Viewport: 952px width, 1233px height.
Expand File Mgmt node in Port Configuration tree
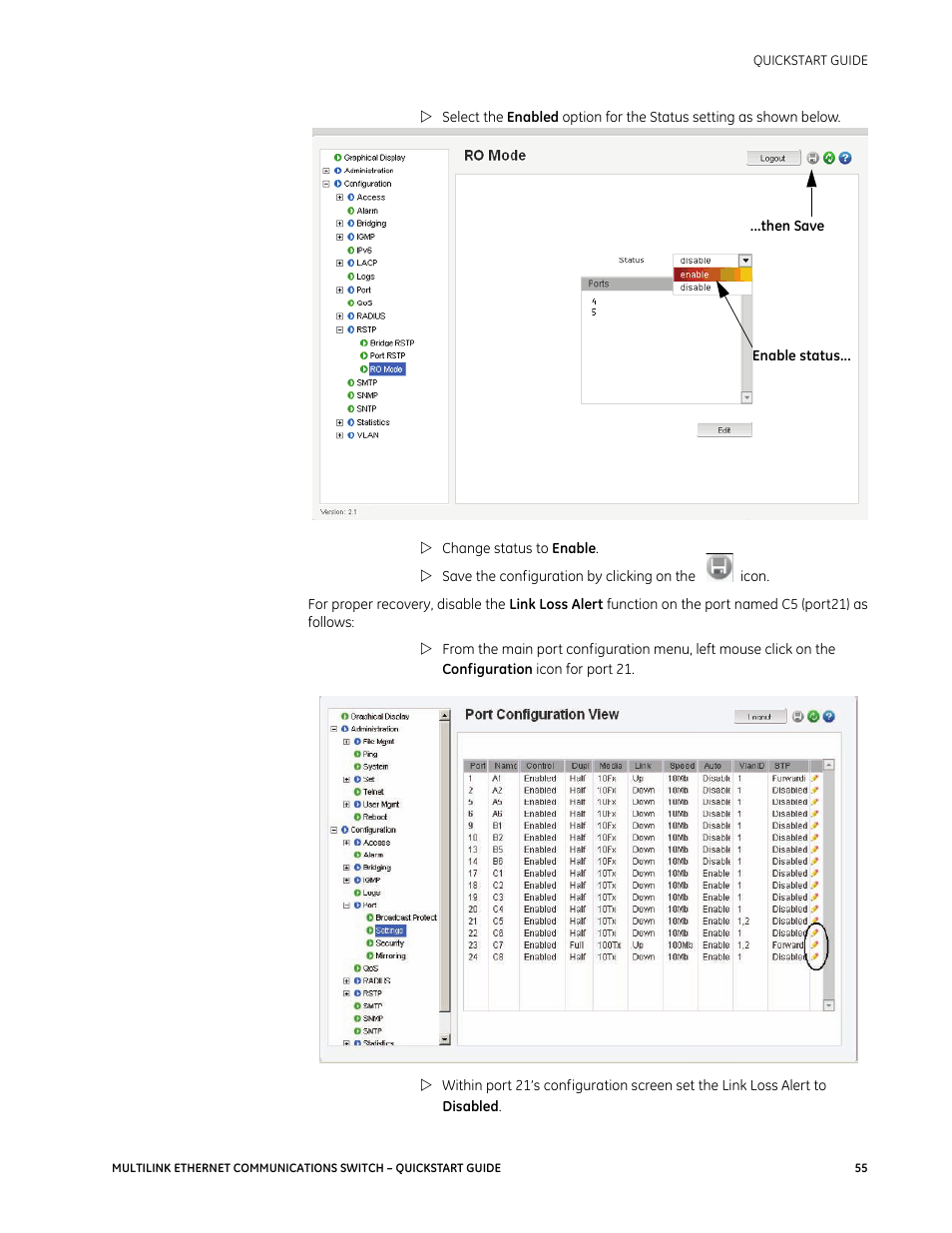(x=346, y=742)
